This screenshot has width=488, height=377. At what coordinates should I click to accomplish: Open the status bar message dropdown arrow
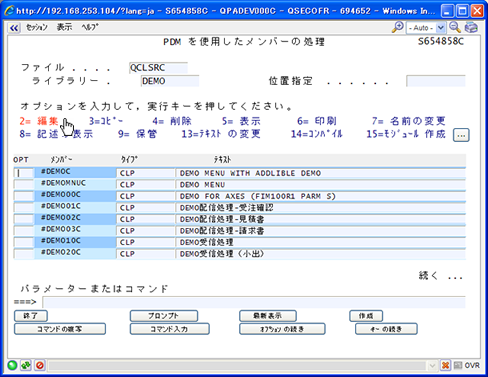[432, 366]
